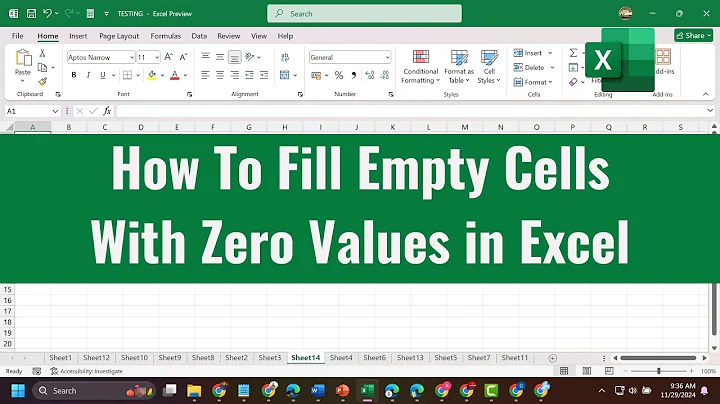
Task: Toggle Center horizontal alignment
Action: point(220,75)
